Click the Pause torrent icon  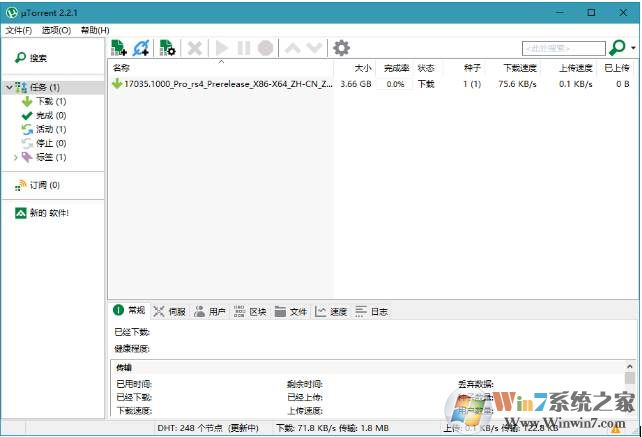pyautogui.click(x=244, y=48)
